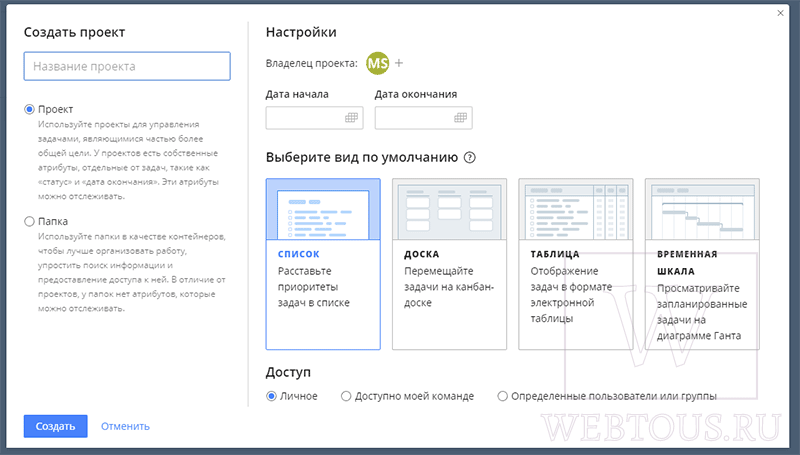
Task: Select the Папка radio button
Action: point(30,221)
